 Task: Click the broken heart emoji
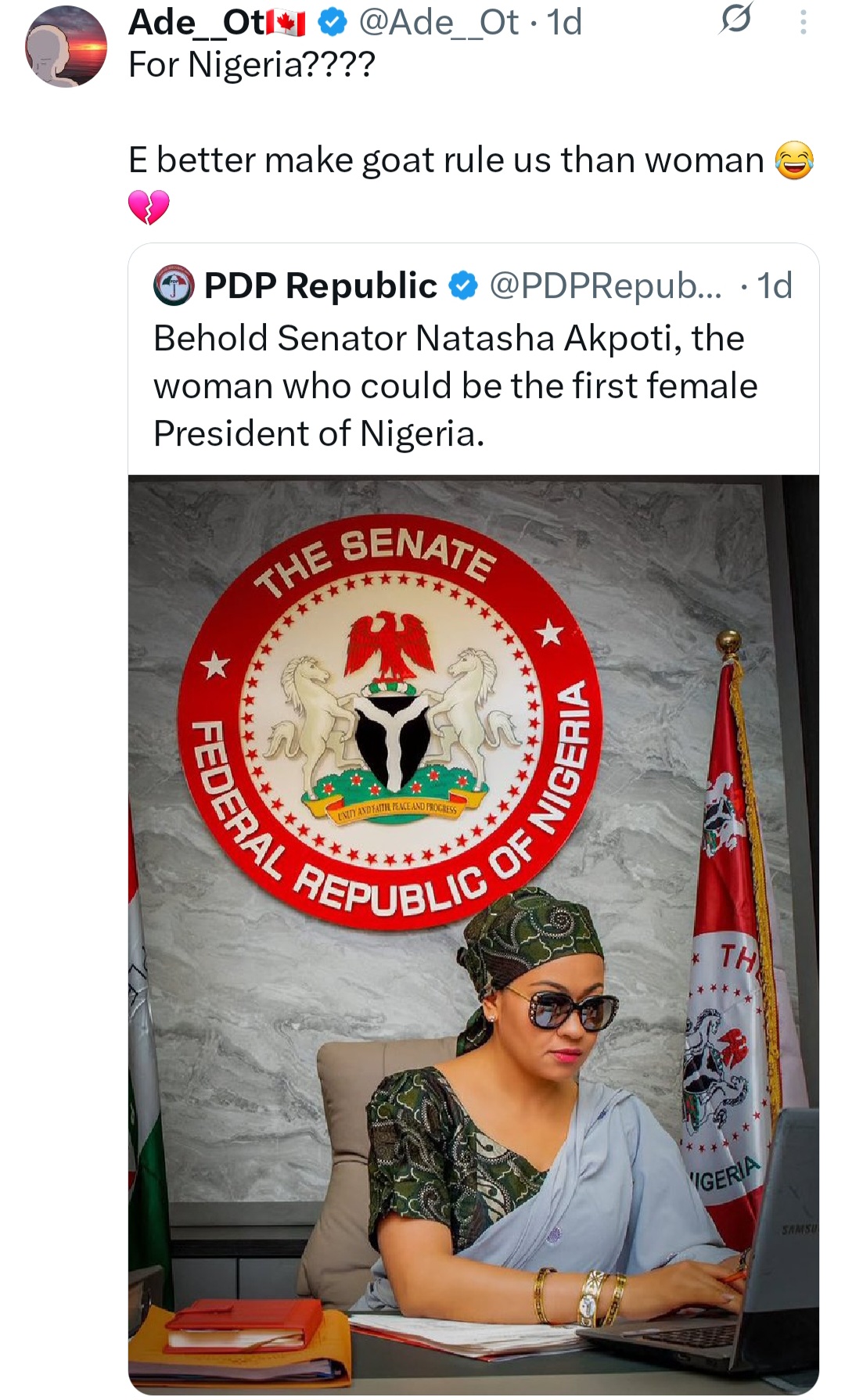[148, 207]
